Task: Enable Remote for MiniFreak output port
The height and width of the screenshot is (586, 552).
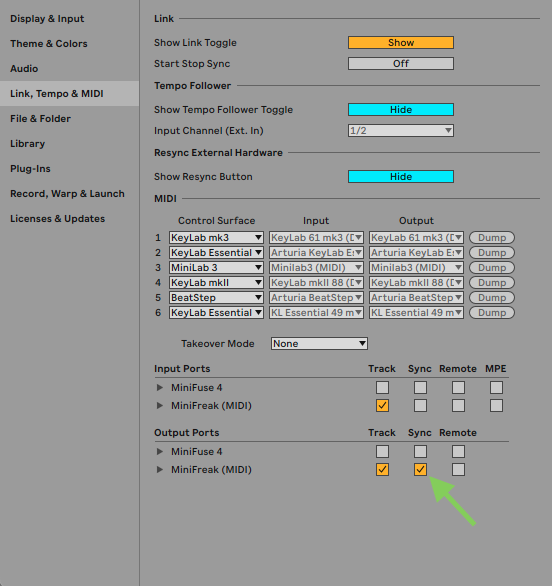Action: point(458,469)
